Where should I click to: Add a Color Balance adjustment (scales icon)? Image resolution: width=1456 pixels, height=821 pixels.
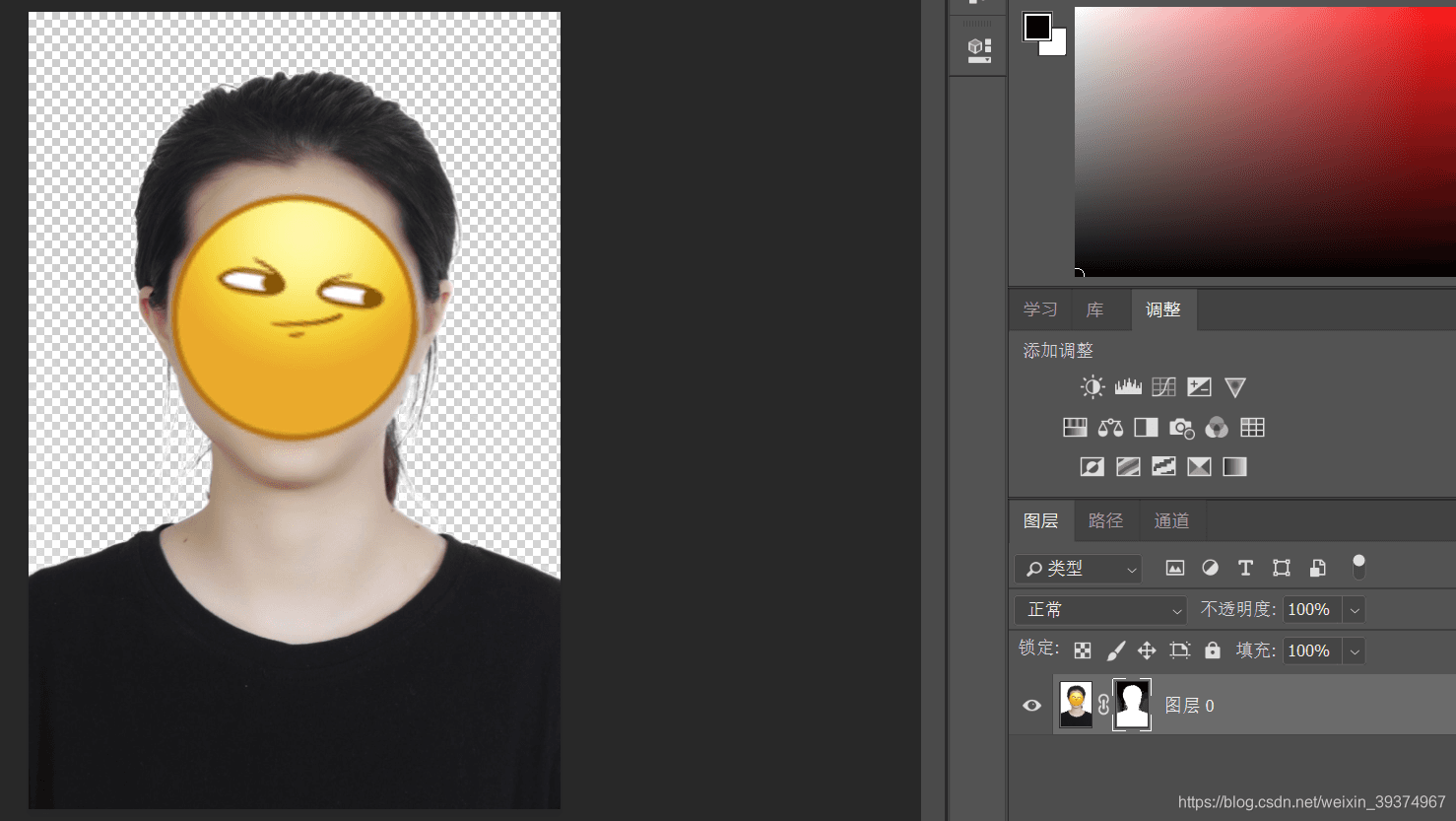click(x=1110, y=428)
